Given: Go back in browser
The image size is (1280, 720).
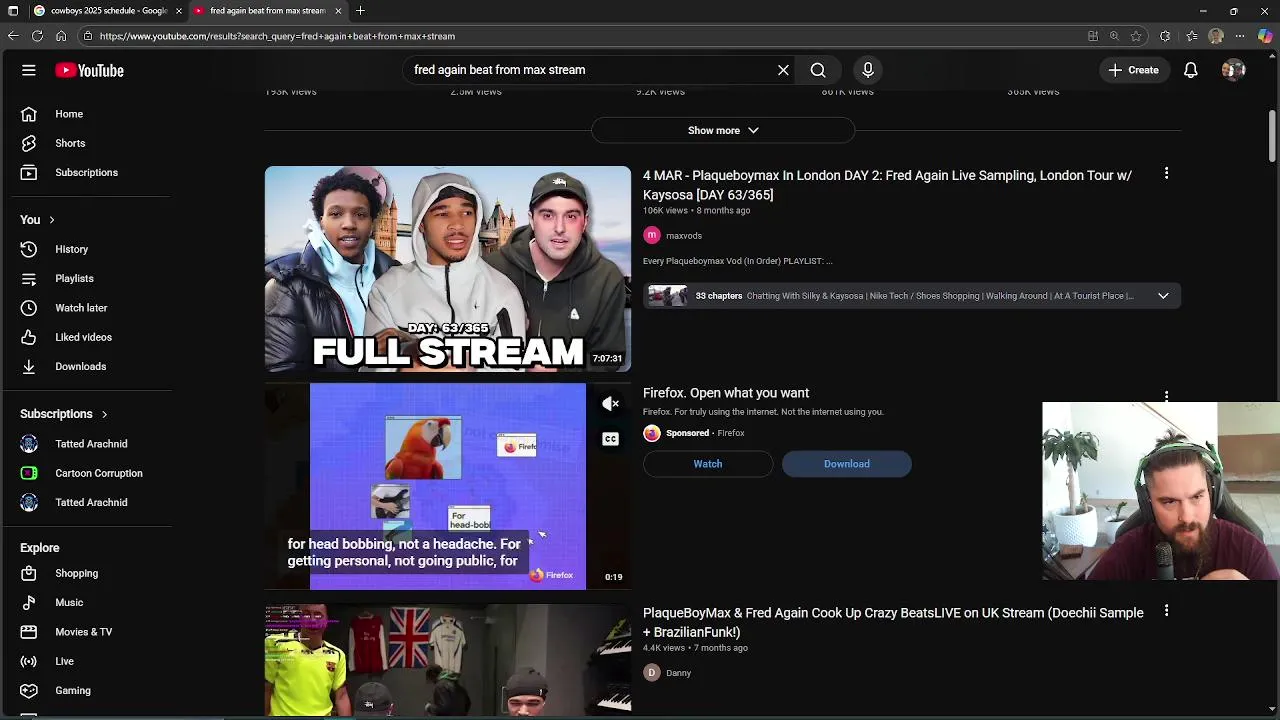Looking at the screenshot, I should 13,36.
